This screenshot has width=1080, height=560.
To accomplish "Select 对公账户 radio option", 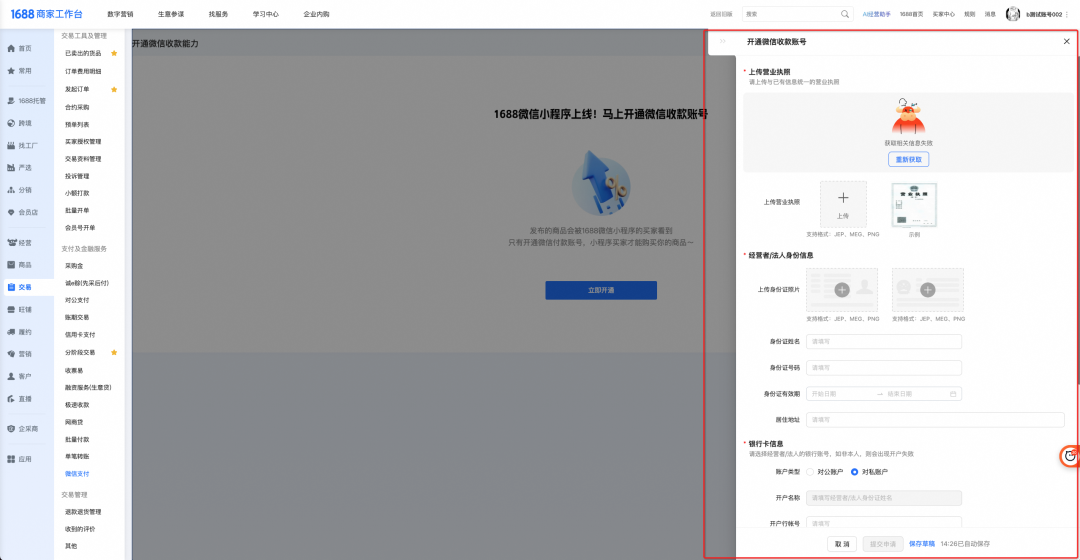I will (810, 472).
